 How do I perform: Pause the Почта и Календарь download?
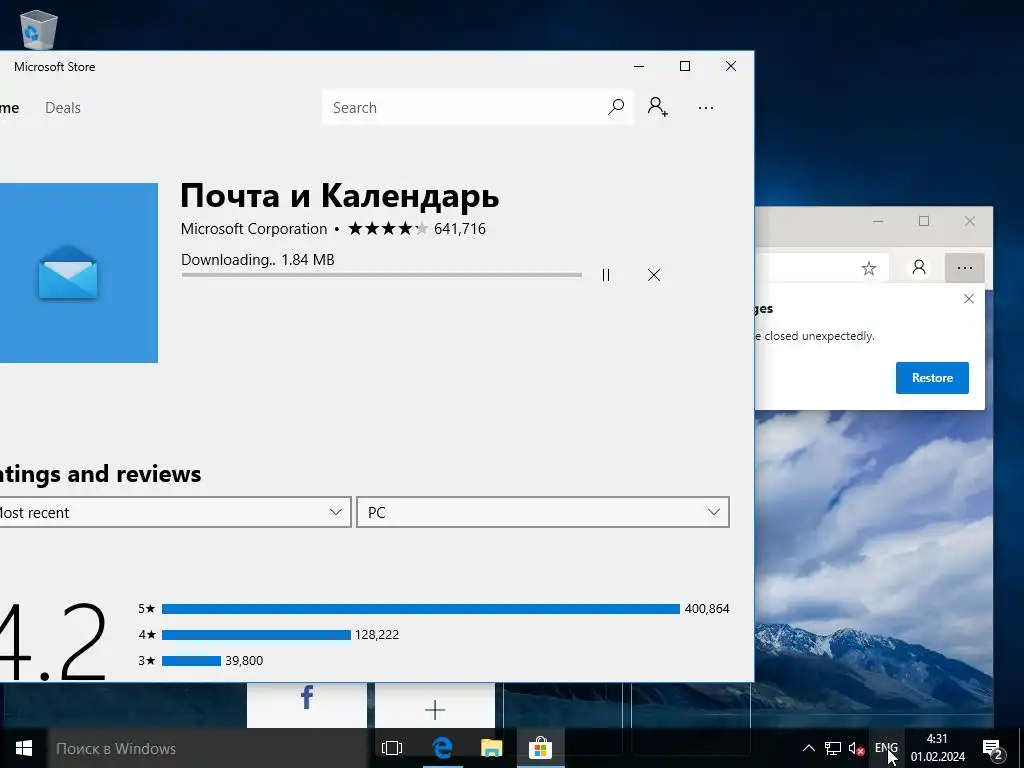(x=606, y=275)
